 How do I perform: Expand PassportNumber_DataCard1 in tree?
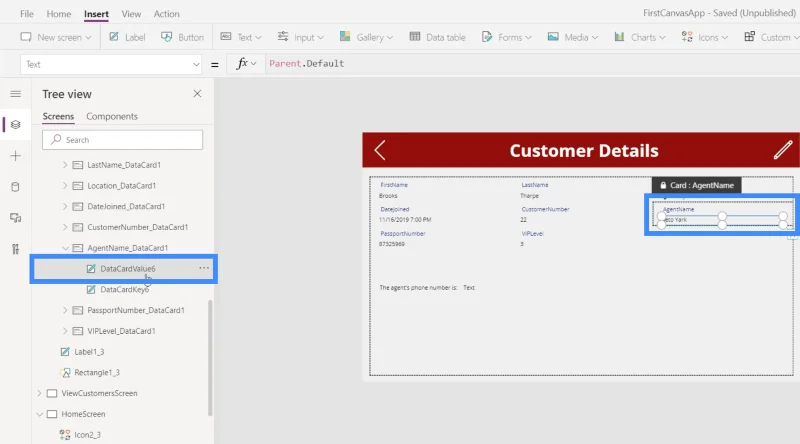click(65, 310)
